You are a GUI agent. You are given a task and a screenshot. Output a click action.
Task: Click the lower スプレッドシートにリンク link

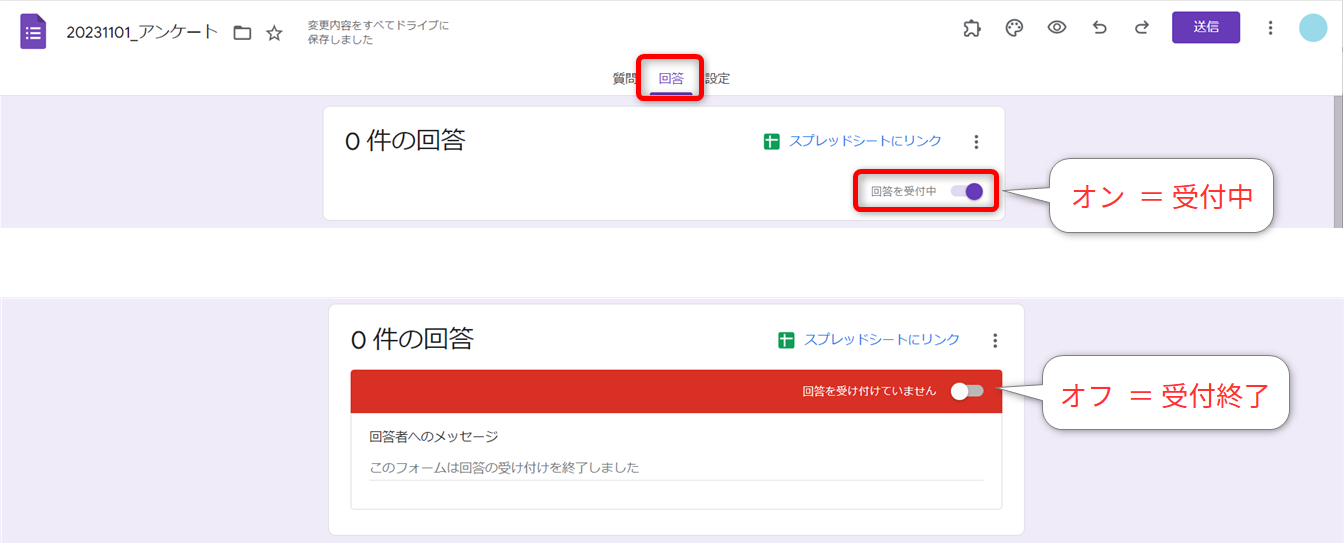pyautogui.click(x=881, y=340)
